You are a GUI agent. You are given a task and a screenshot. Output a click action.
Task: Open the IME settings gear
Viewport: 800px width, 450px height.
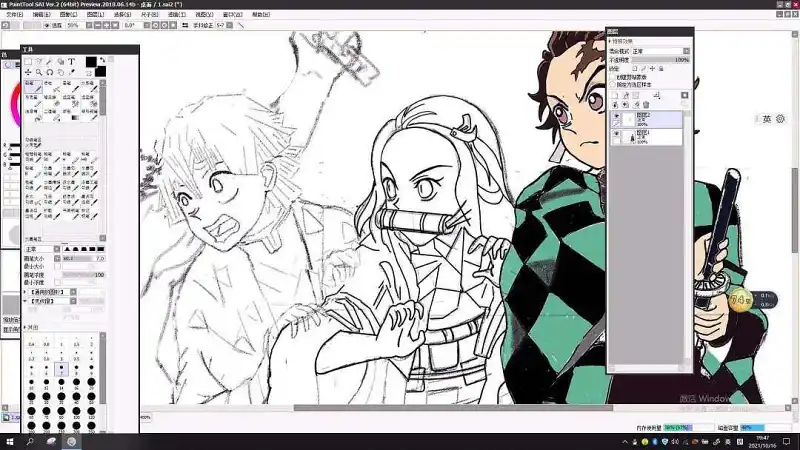780,119
